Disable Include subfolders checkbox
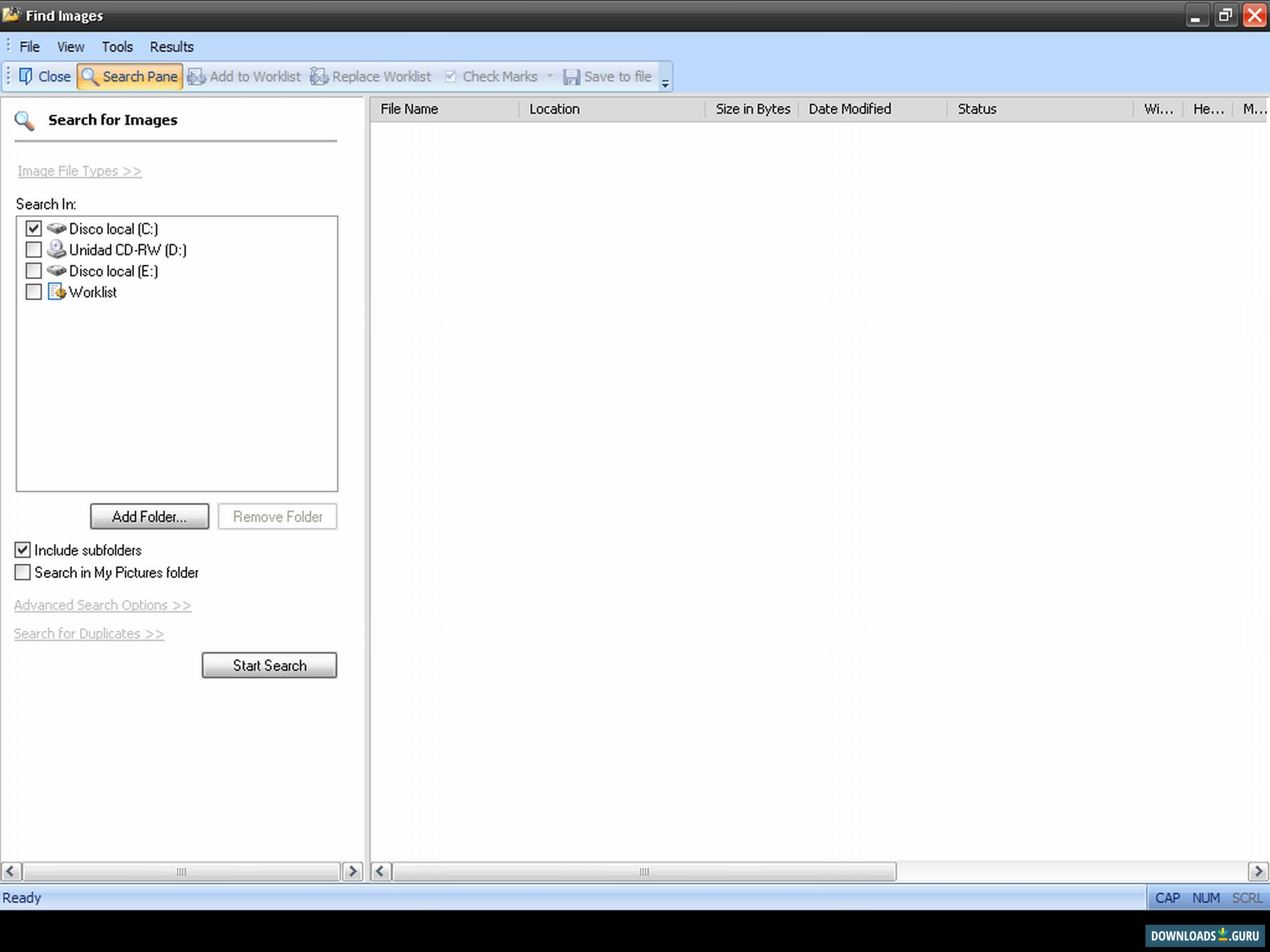The height and width of the screenshot is (952, 1270). click(22, 550)
